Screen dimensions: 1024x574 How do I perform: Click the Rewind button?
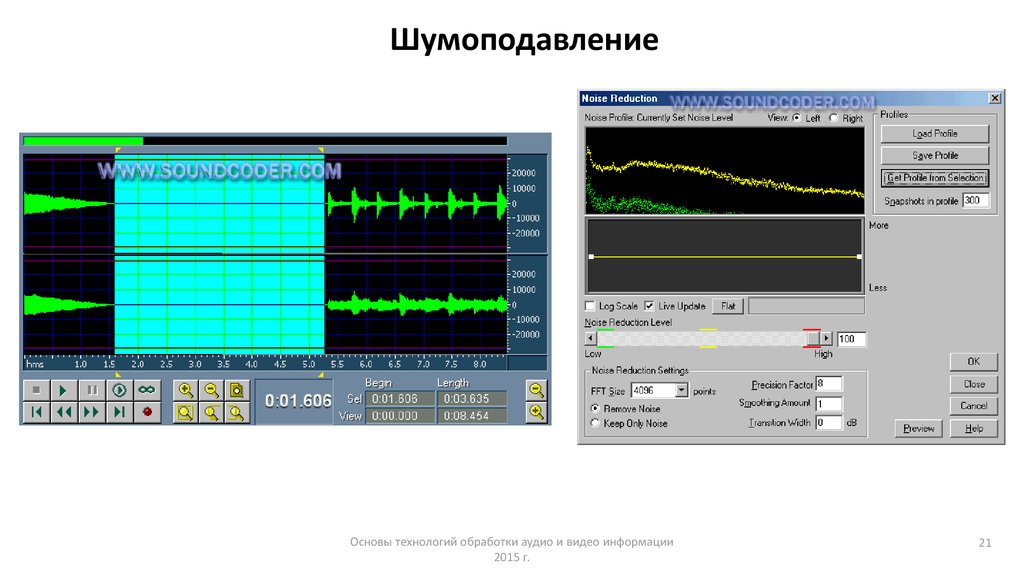[x=63, y=411]
